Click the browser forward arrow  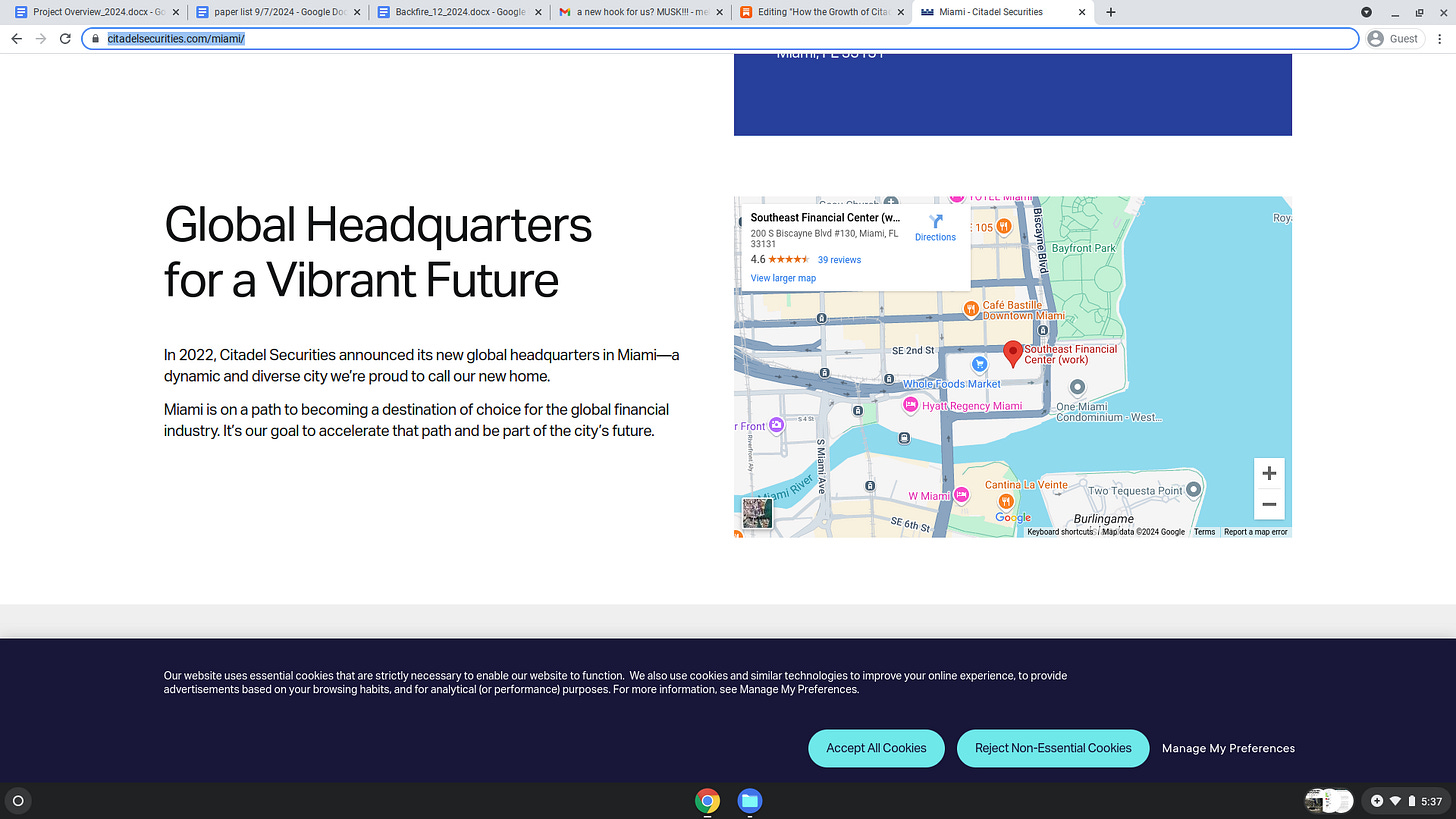coord(41,39)
